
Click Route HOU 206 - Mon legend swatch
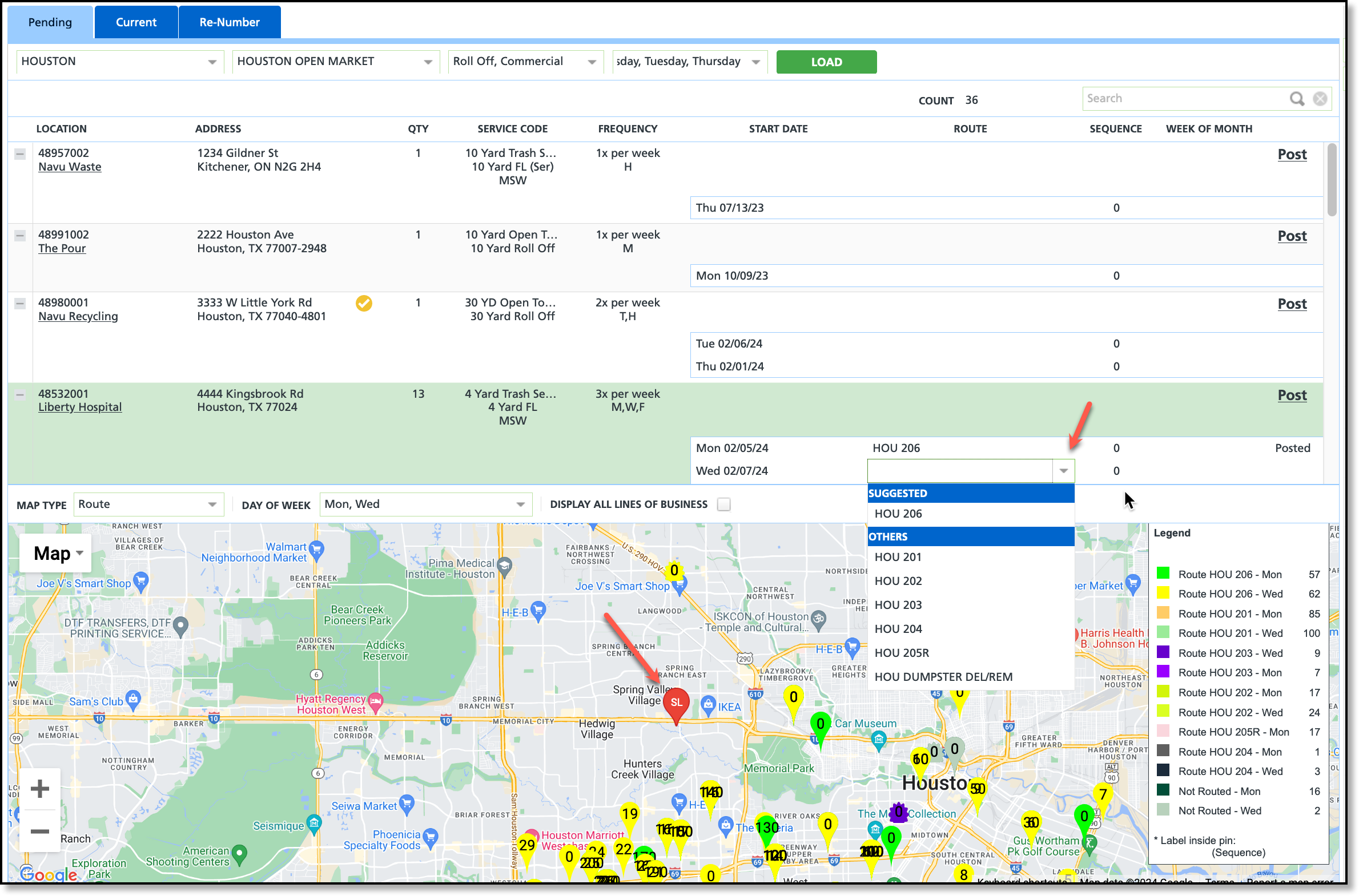tap(1163, 574)
